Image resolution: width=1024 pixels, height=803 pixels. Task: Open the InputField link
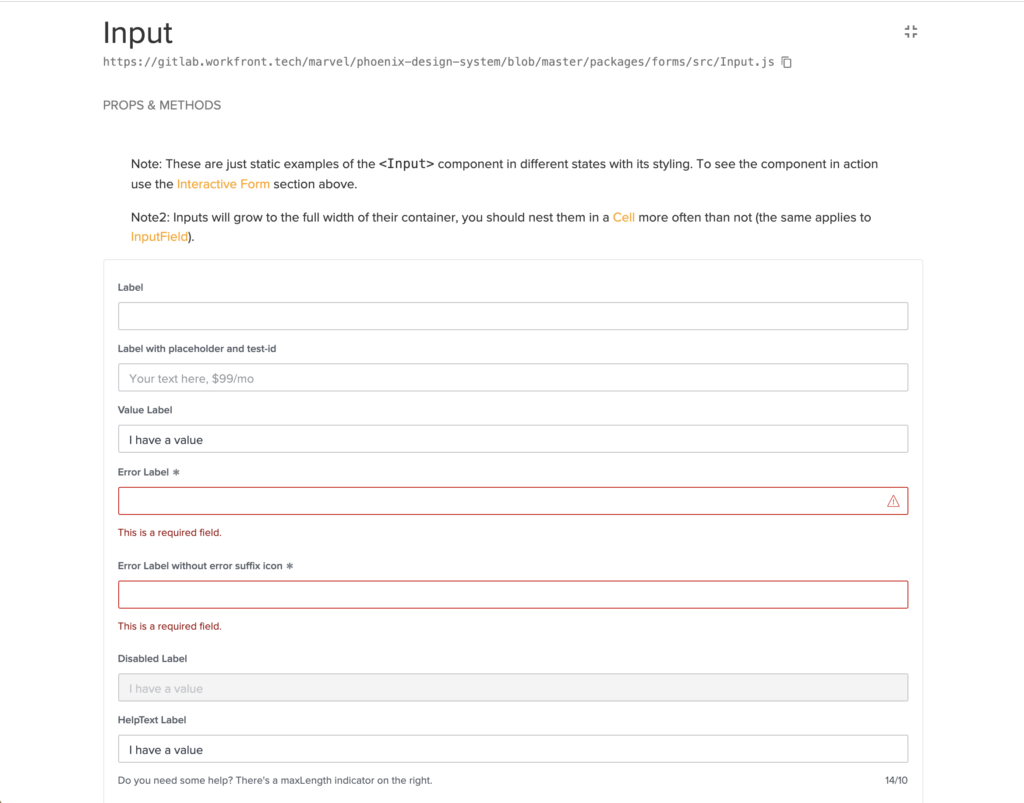click(x=159, y=237)
